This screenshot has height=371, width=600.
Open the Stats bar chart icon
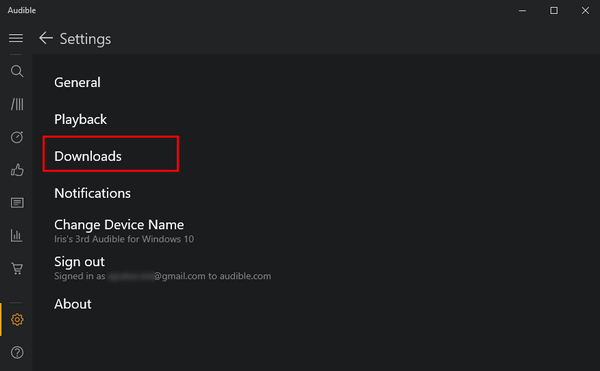17,236
